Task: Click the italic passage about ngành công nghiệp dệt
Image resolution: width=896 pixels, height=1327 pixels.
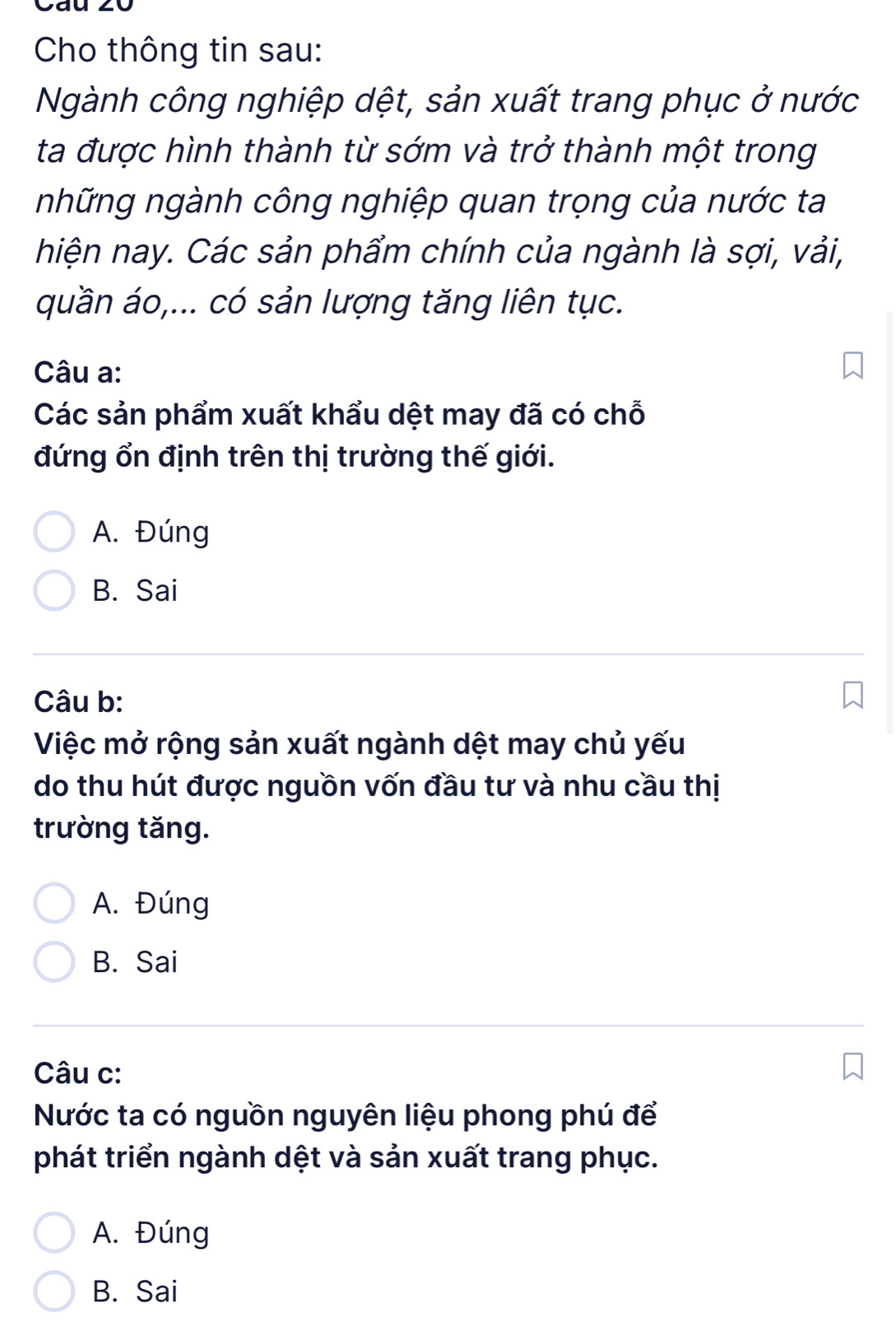Action: coord(444,201)
